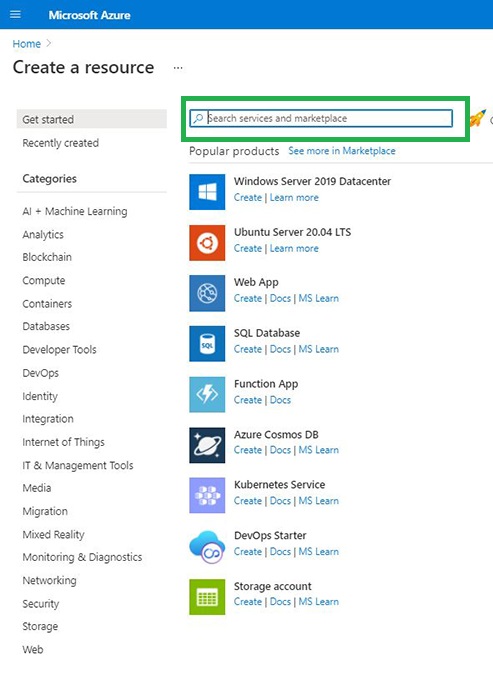
Task: Choose the Networking category
Action: coord(49,580)
